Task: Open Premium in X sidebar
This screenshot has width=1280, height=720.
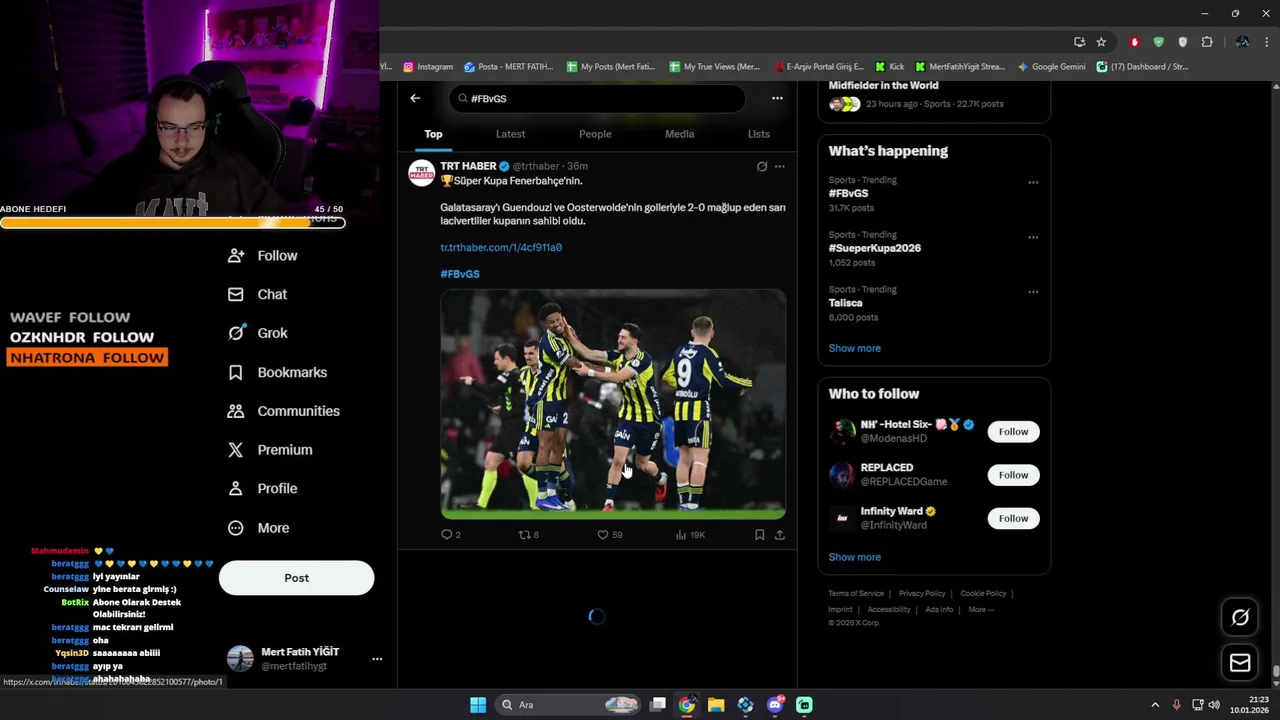Action: [x=270, y=450]
